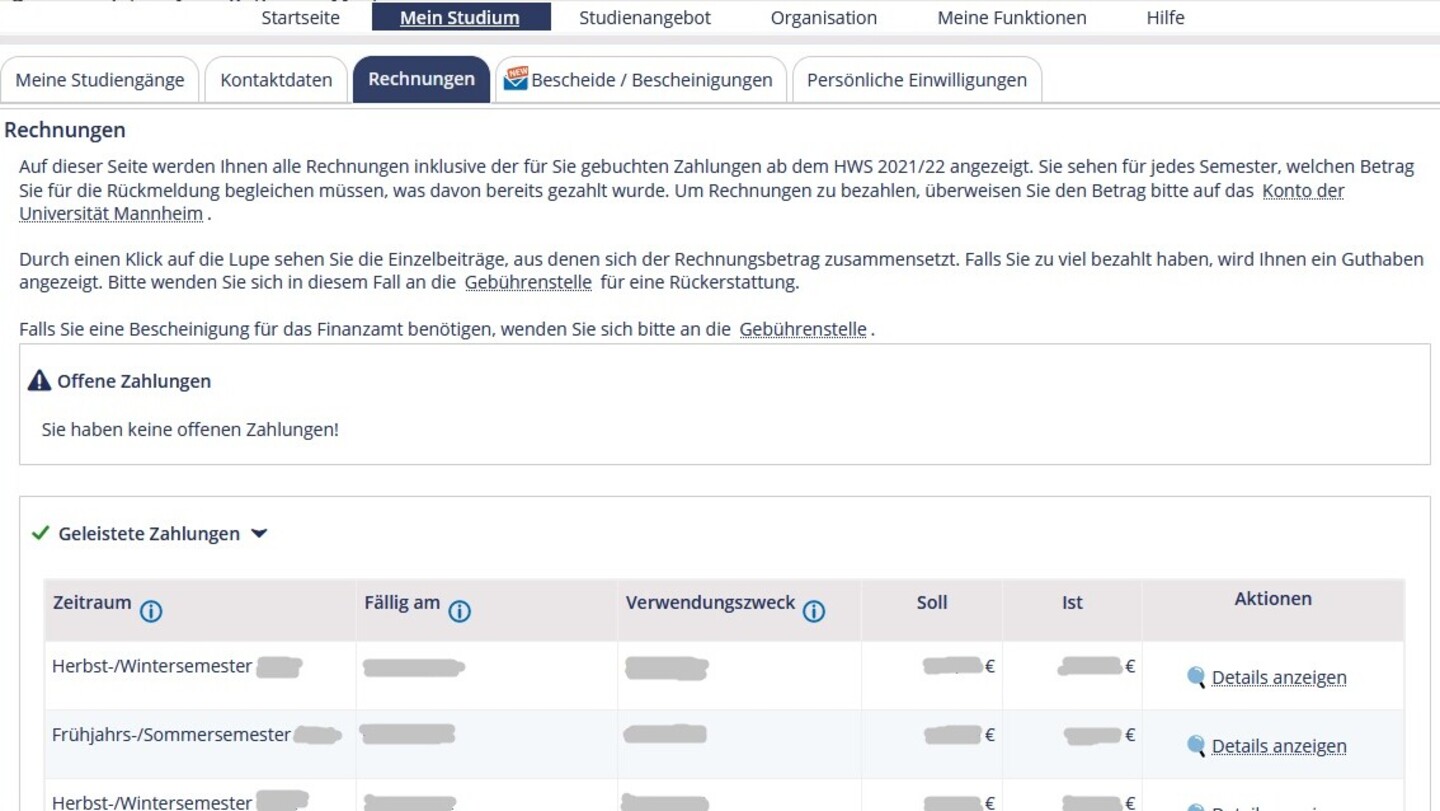Click the new-mail envelope icon on Bescheide tab
Viewport: 1440px width, 811px height.
coord(515,79)
